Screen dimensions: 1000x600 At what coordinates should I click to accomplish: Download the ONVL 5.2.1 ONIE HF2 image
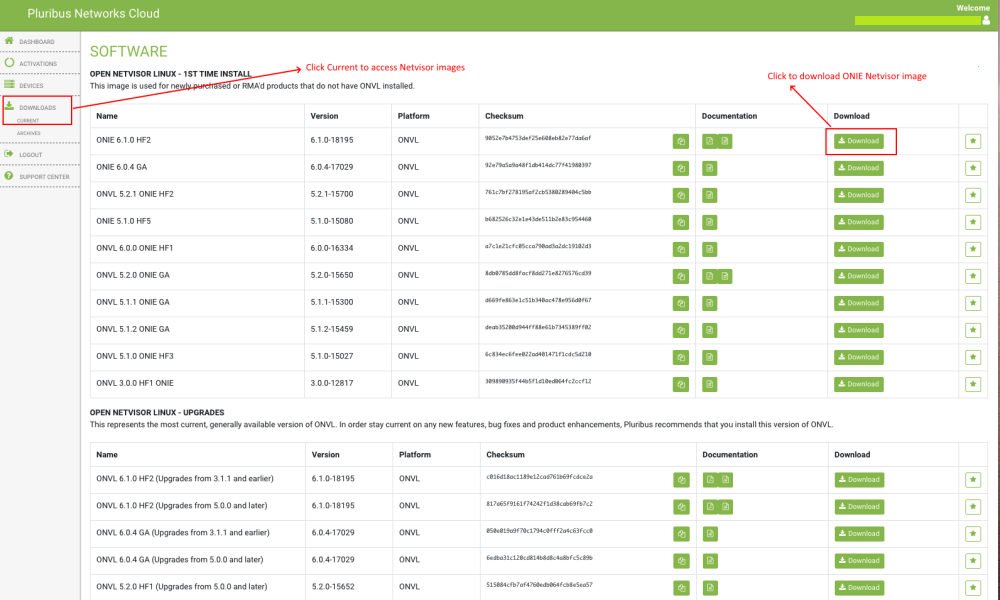point(858,195)
